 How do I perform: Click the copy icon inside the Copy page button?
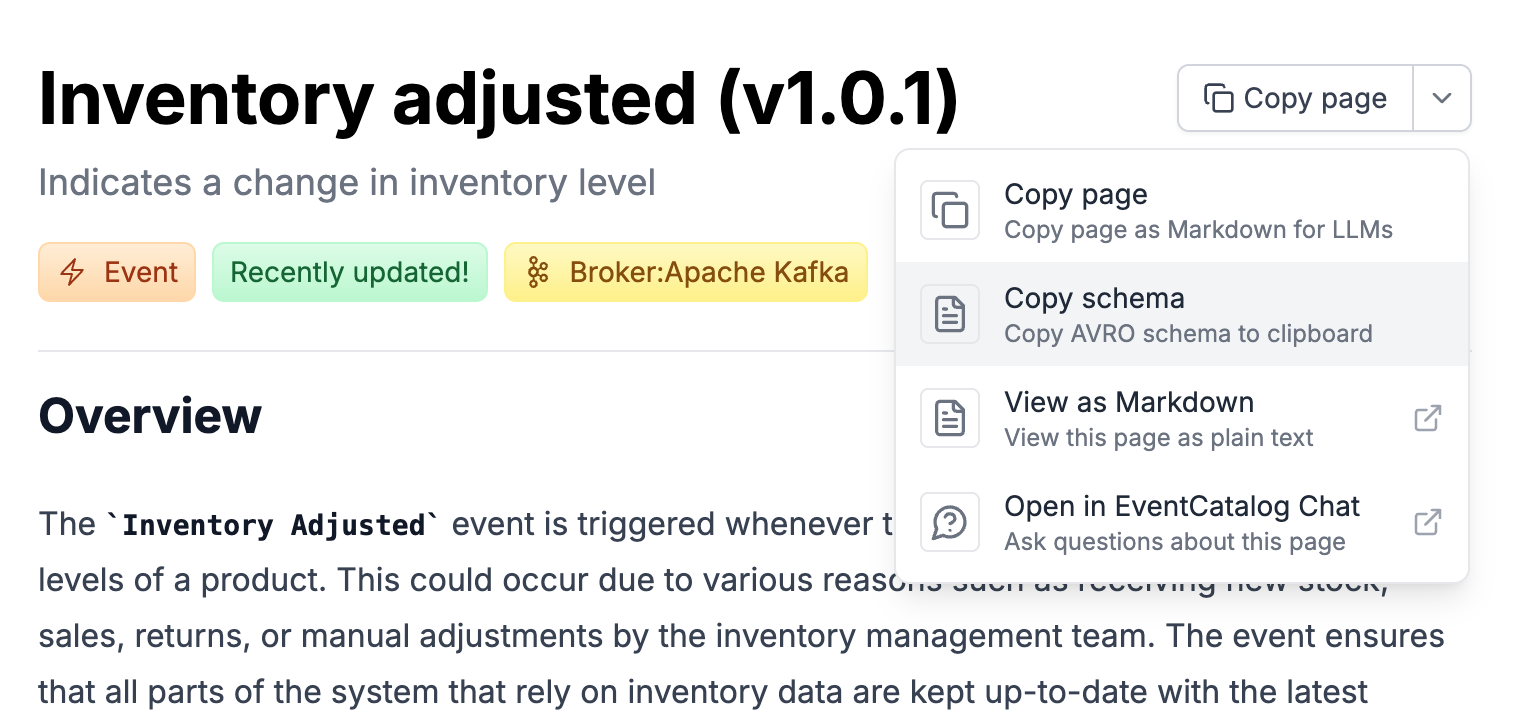coord(1220,98)
